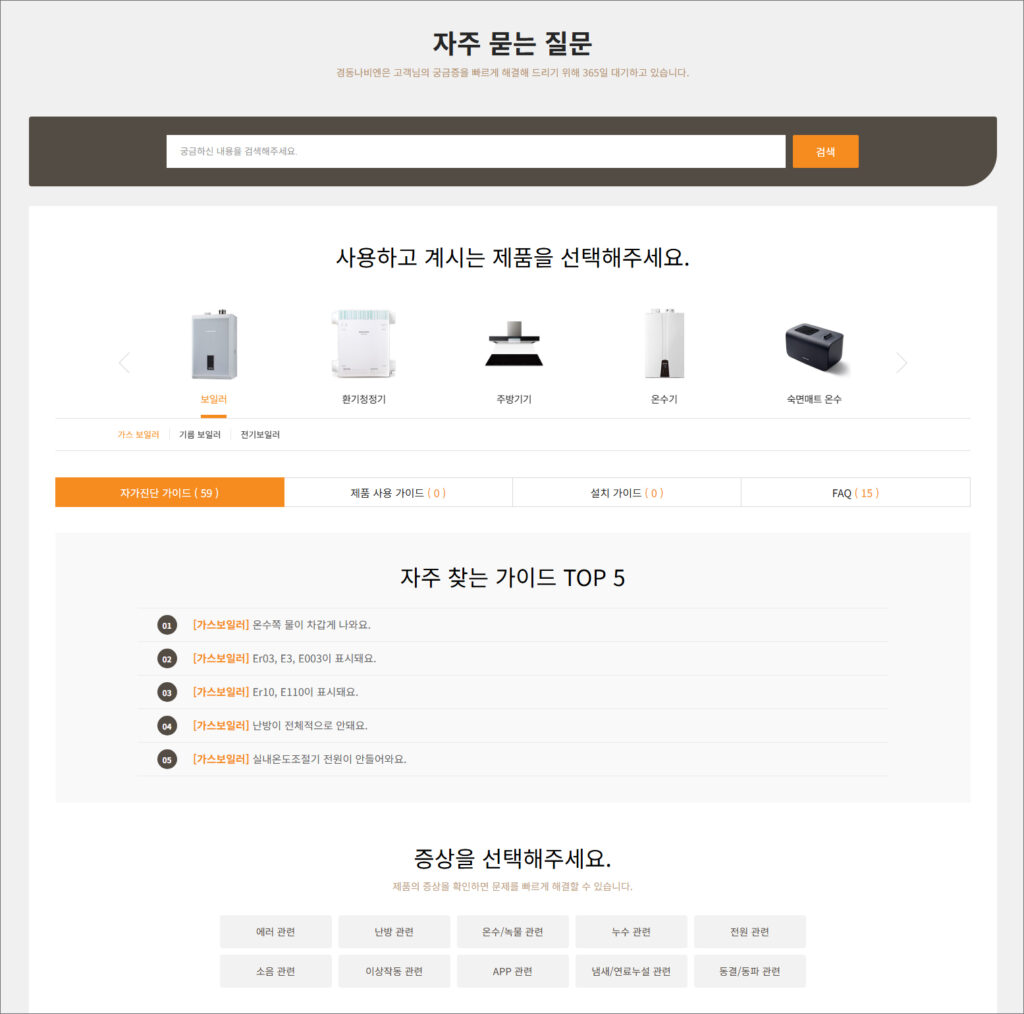Choose the 환기청정기 product image
This screenshot has height=1014, width=1024.
coord(364,344)
